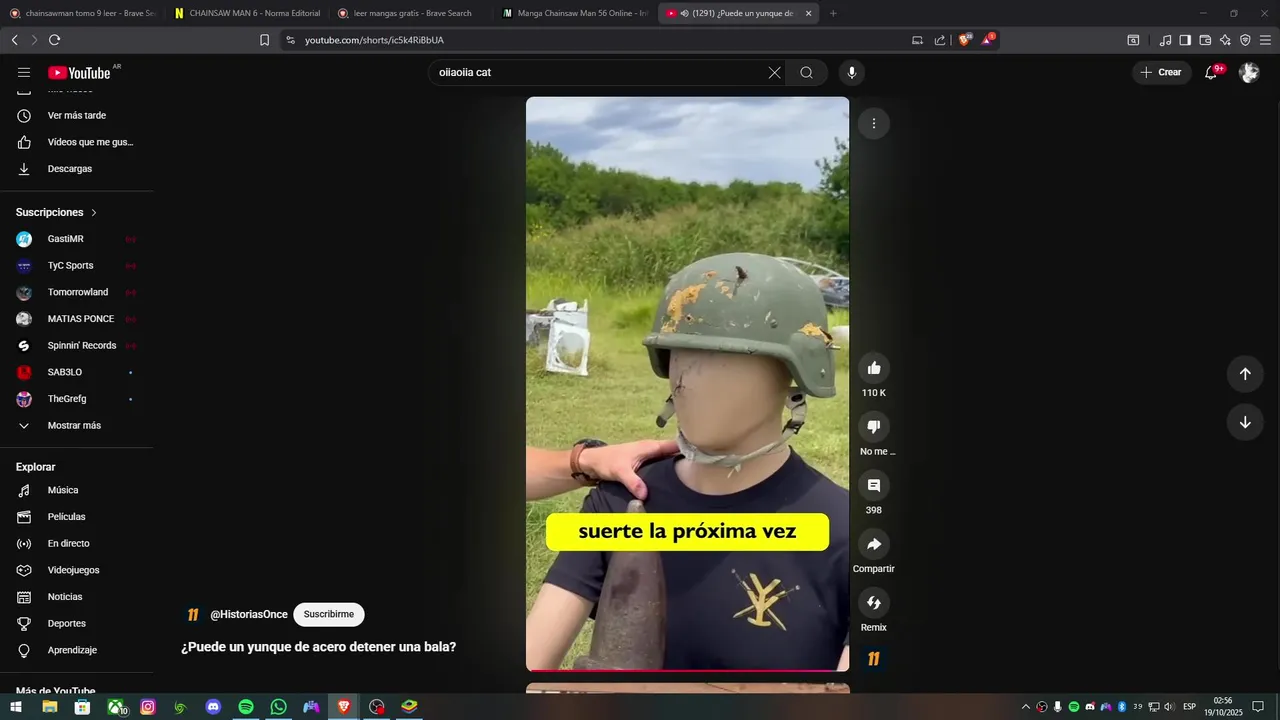This screenshot has height=720, width=1280.
Task: Open Descargas in sidebar
Action: (x=78, y=169)
